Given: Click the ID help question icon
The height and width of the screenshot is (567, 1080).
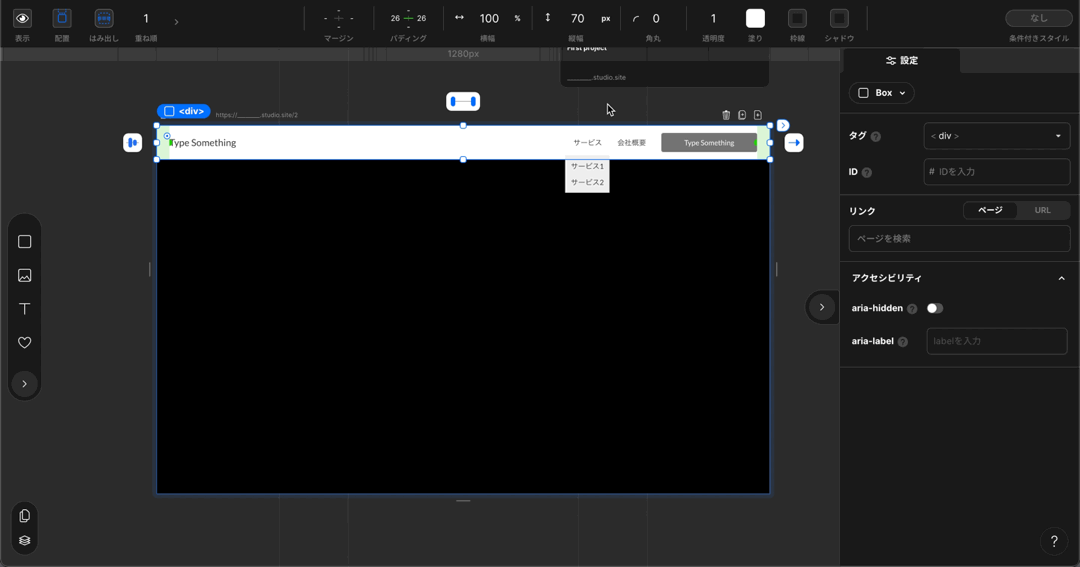Looking at the screenshot, I should click(x=866, y=172).
